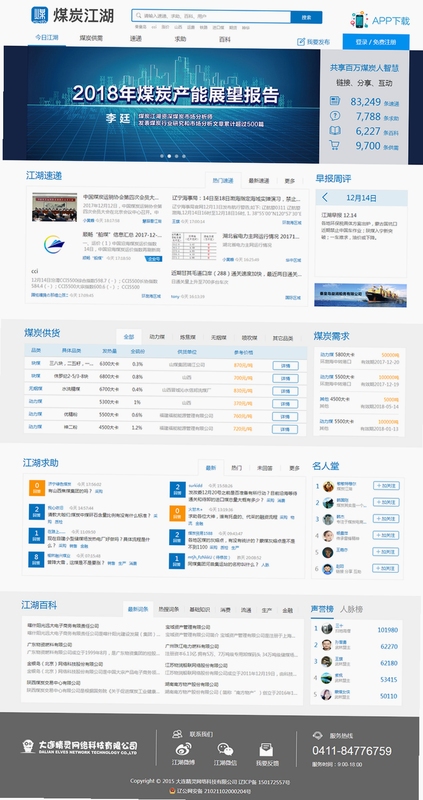The height and width of the screenshot is (800, 423).
Task: Click 加关注 for the sixth 名人堂 person
Action: point(386,567)
